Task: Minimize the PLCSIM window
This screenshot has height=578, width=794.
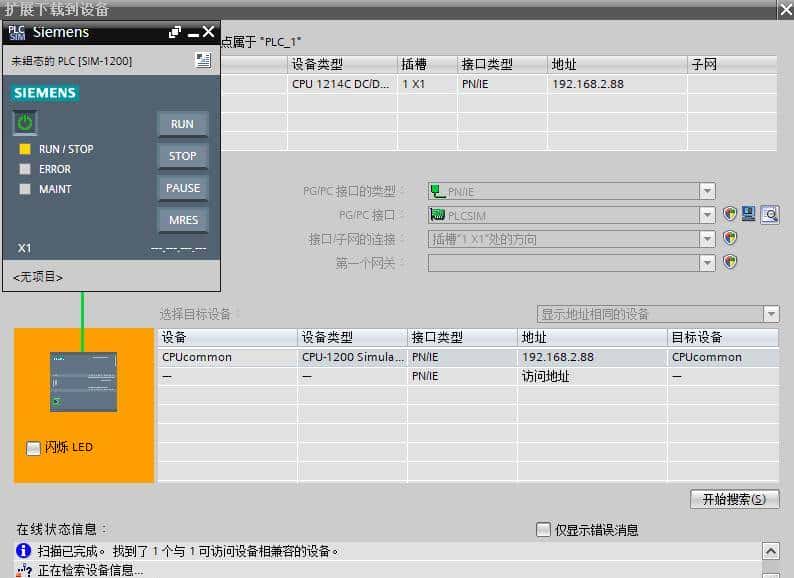Action: [193, 33]
